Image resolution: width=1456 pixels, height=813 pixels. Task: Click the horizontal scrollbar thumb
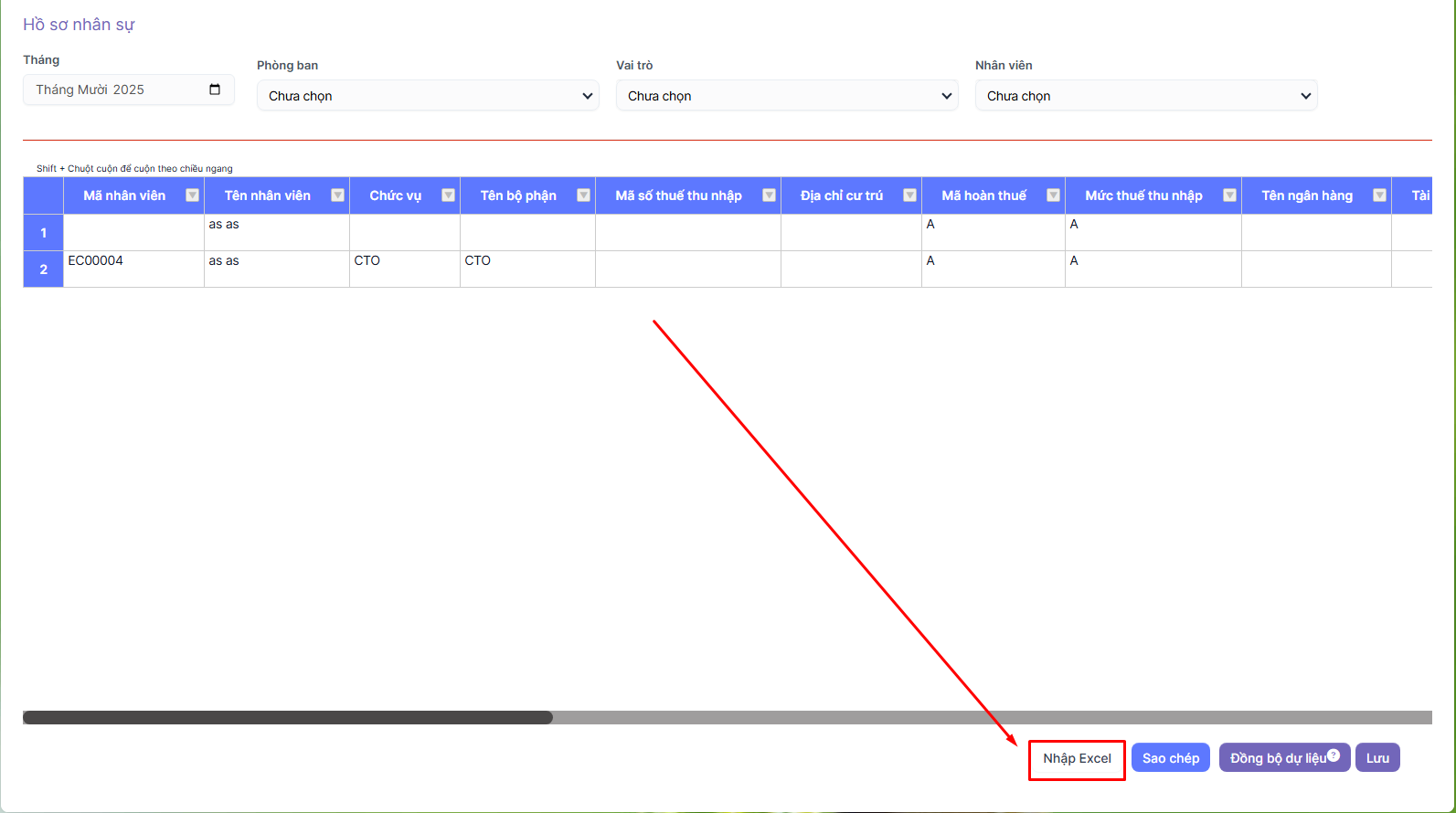click(x=288, y=718)
